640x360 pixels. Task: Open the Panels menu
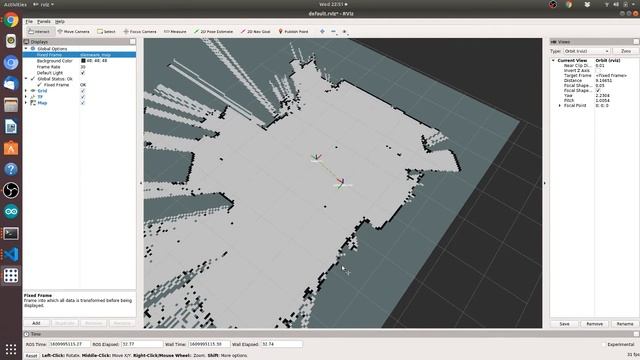(x=44, y=22)
